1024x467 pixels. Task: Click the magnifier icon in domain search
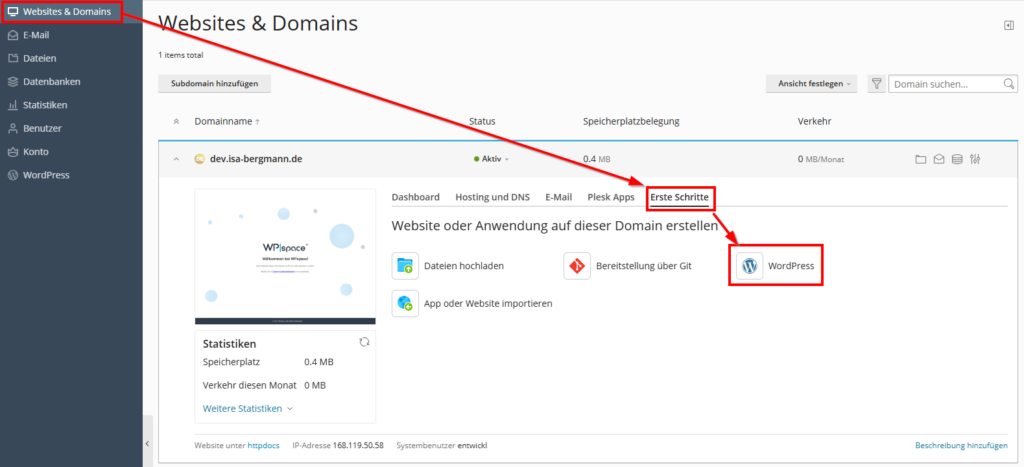tap(1009, 84)
